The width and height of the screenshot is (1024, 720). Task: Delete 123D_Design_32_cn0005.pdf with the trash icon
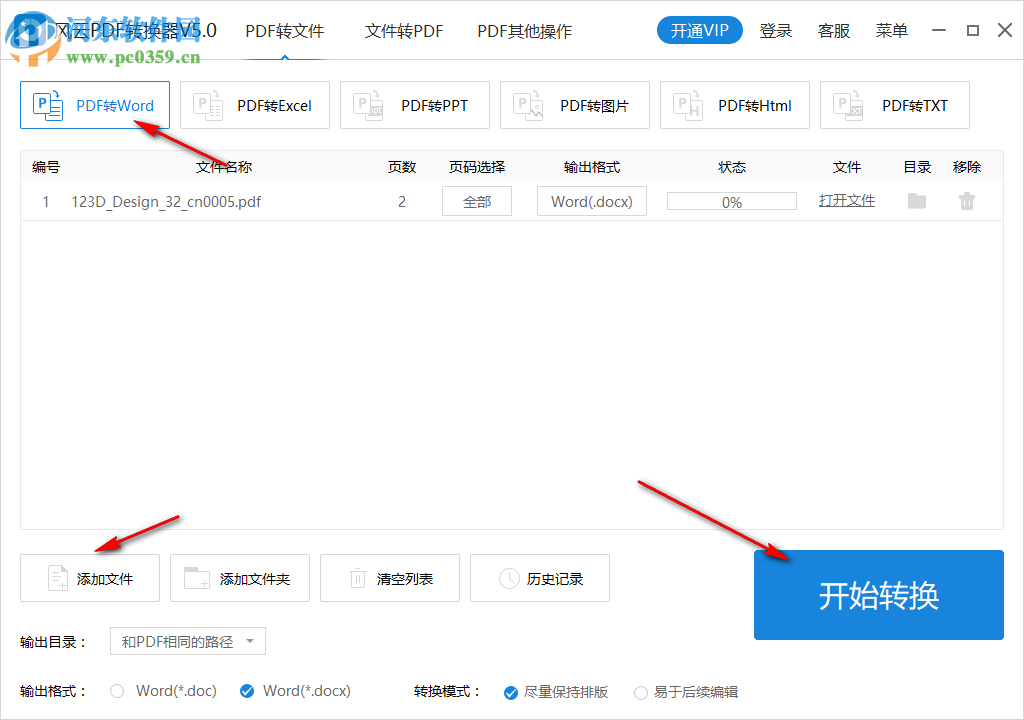click(x=966, y=200)
